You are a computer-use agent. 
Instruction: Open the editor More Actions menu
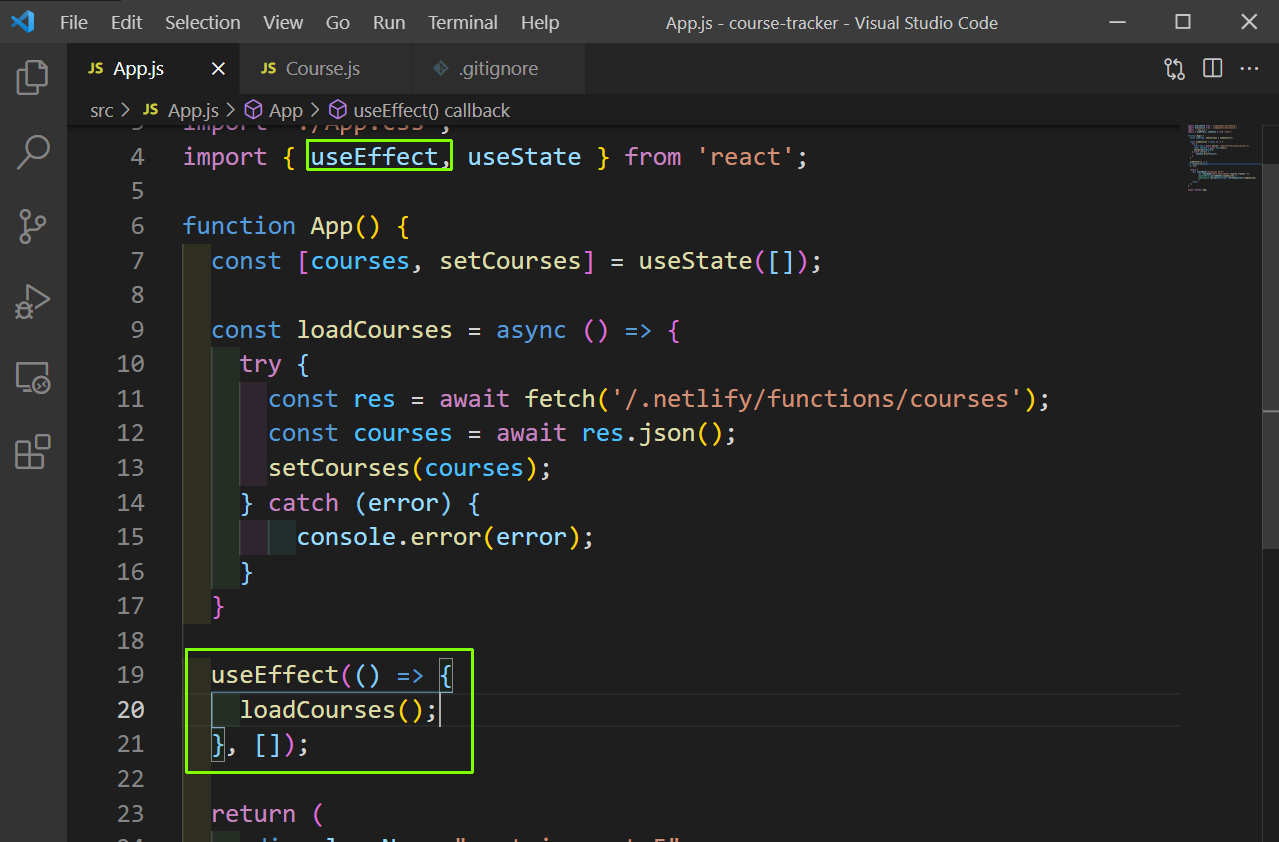1249,69
